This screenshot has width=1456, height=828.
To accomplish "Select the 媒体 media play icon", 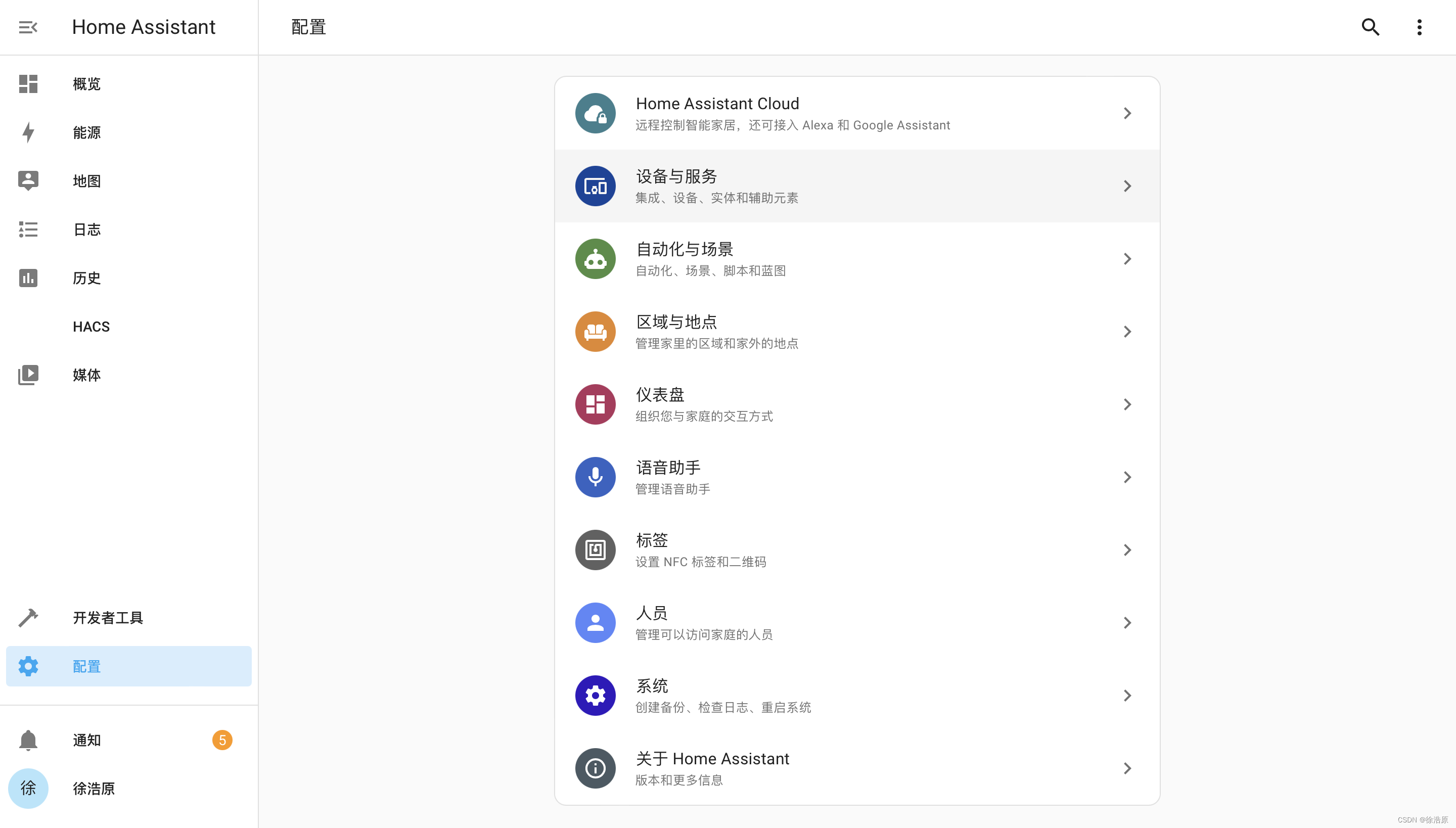I will 28,375.
